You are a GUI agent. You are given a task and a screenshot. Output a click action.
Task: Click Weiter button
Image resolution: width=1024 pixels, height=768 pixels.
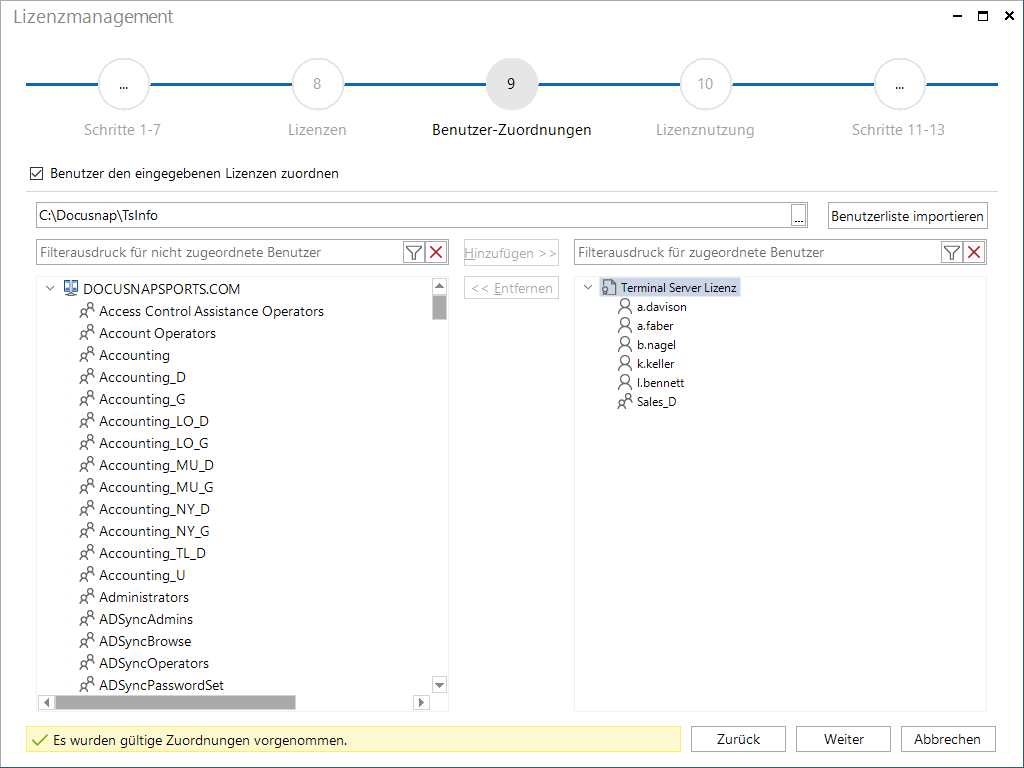point(844,739)
